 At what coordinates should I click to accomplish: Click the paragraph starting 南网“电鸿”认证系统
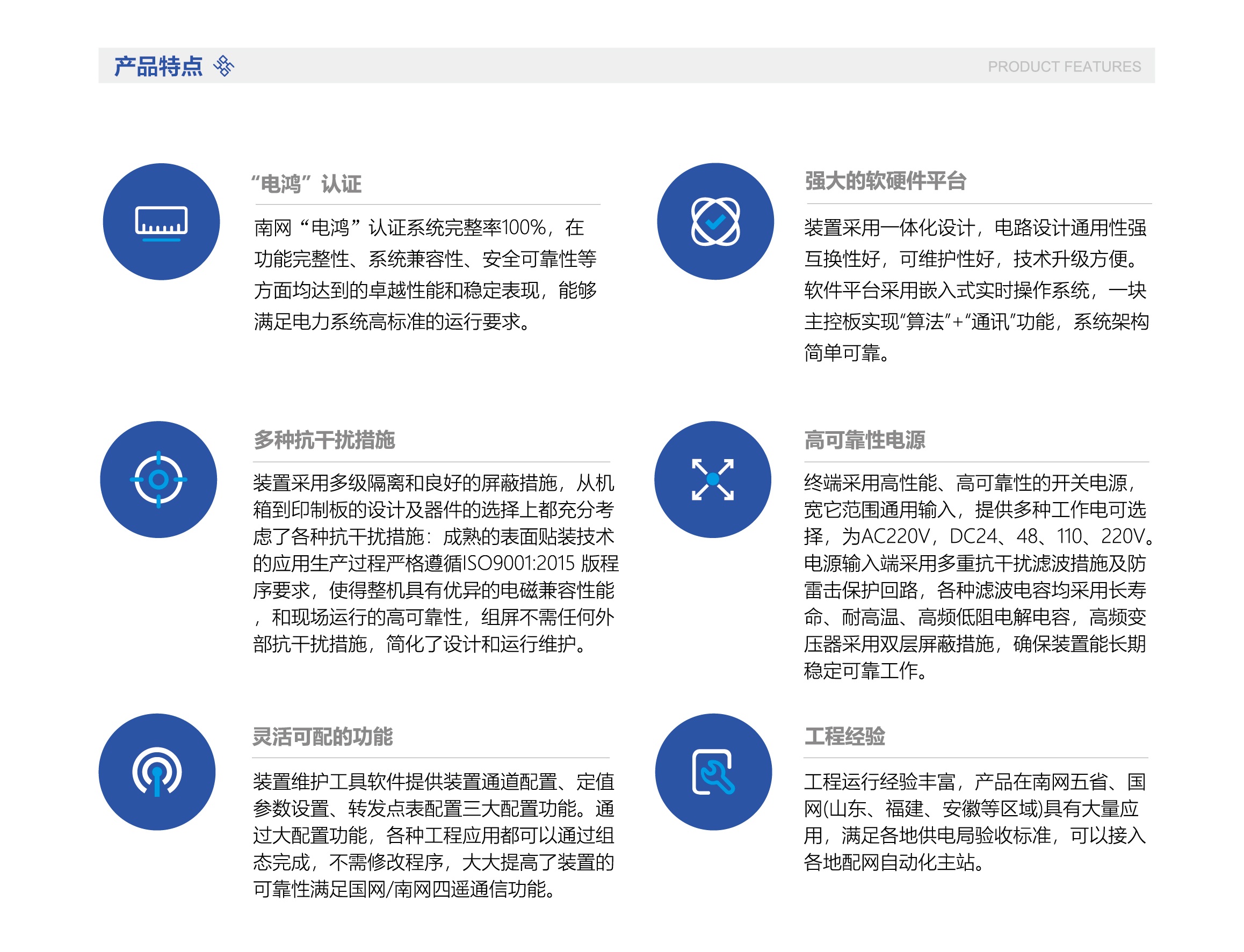(425, 275)
